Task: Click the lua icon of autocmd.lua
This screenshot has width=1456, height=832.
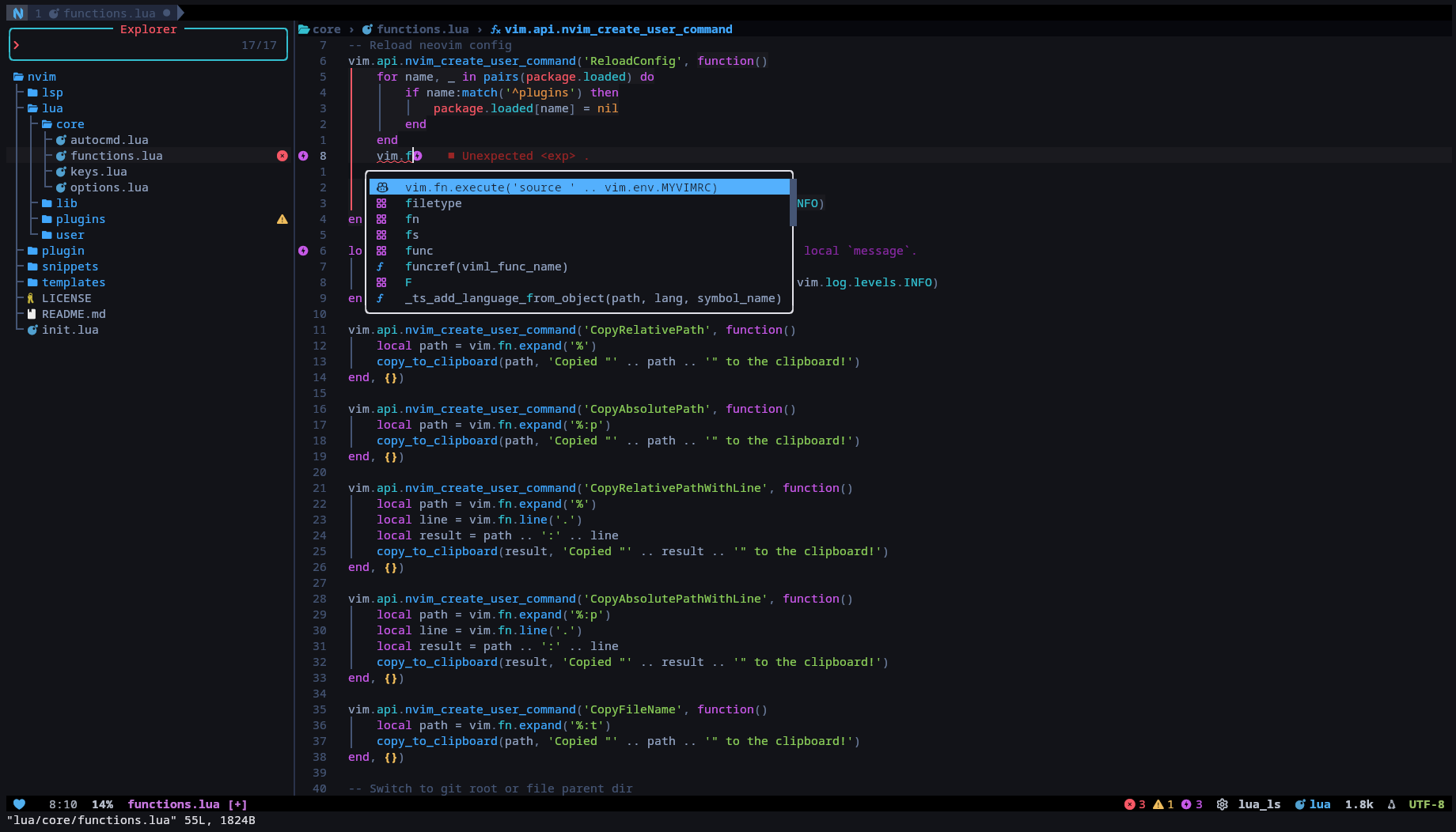Action: (61, 140)
